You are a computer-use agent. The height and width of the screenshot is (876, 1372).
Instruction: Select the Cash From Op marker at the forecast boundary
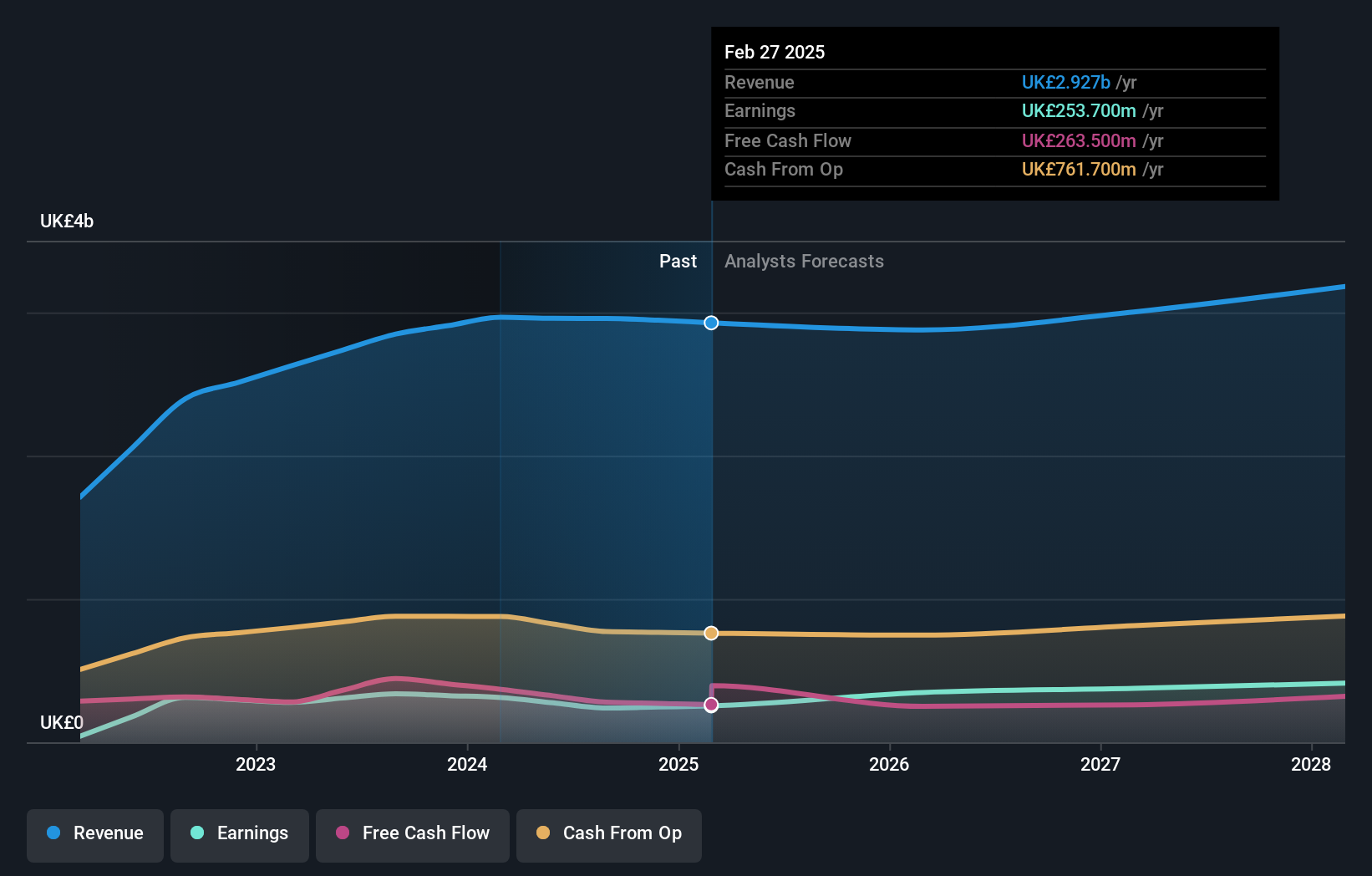(711, 633)
